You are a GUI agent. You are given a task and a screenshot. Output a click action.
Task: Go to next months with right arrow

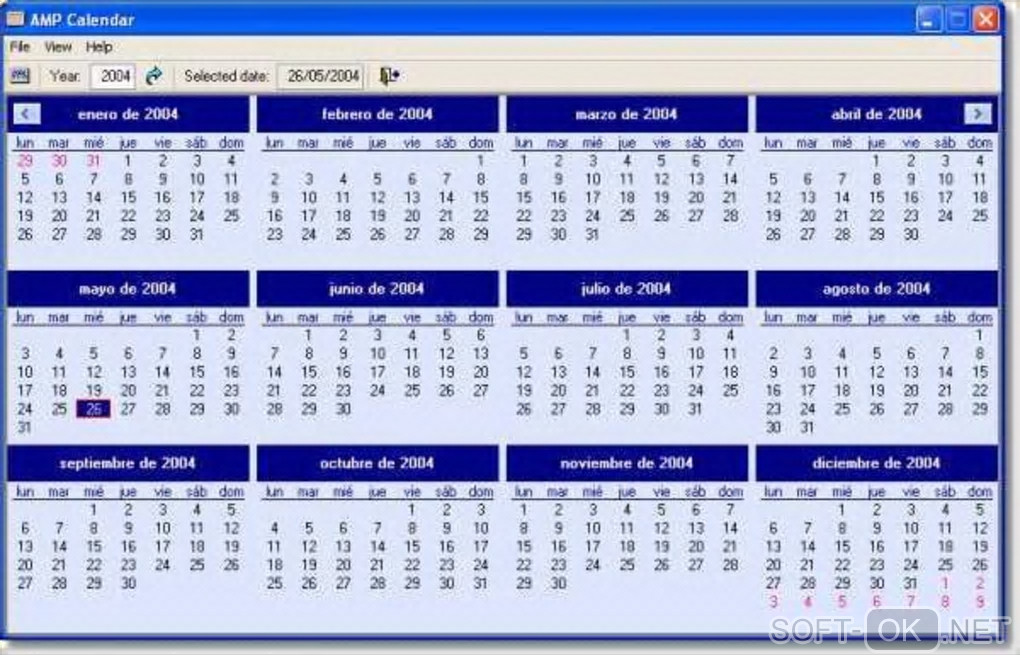tap(978, 114)
